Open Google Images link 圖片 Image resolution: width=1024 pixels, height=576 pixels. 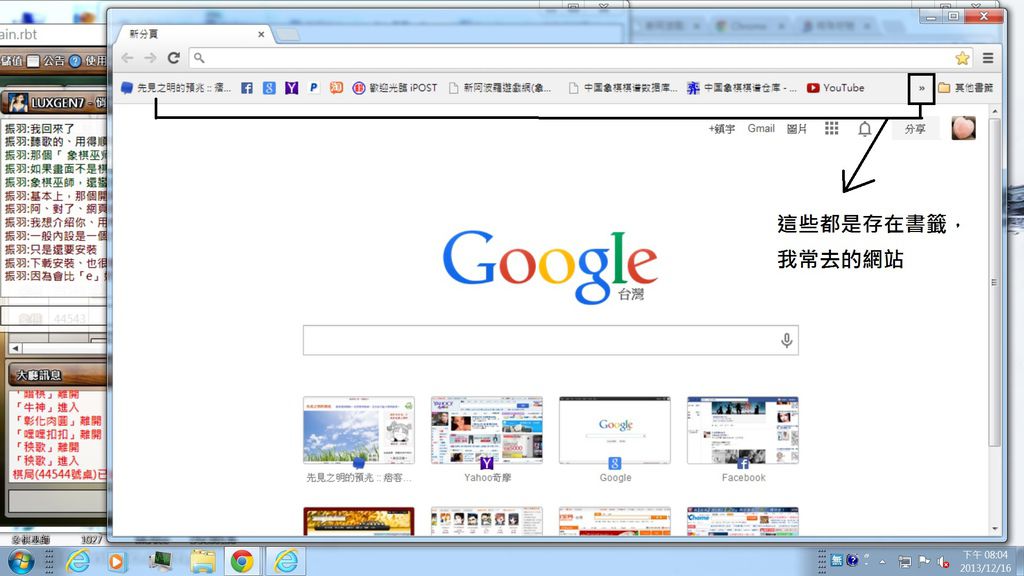click(797, 129)
